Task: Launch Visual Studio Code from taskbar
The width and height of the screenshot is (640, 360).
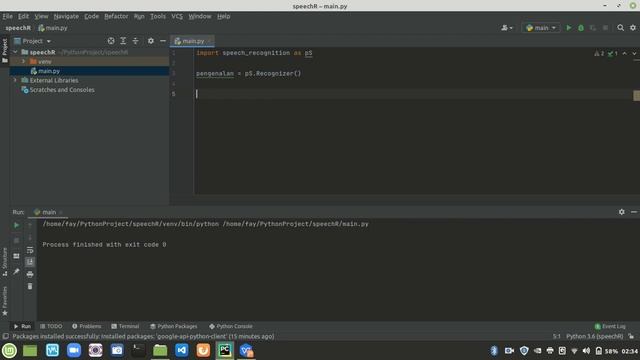Action: coord(182,351)
